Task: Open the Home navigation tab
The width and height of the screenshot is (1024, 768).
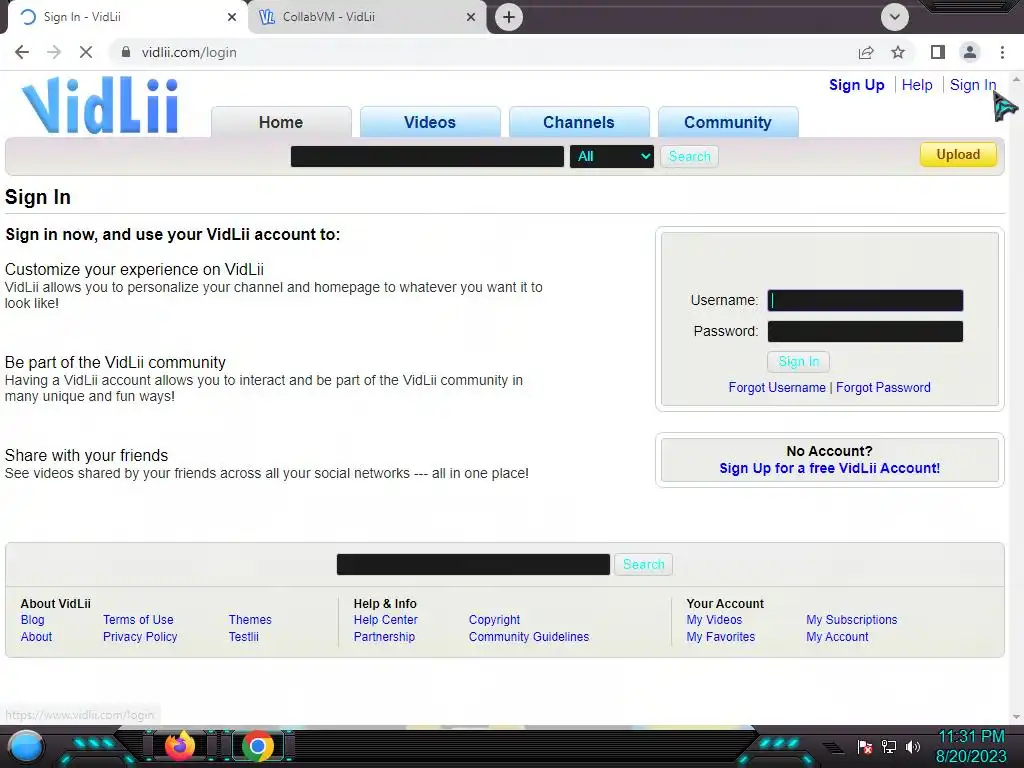Action: click(281, 122)
